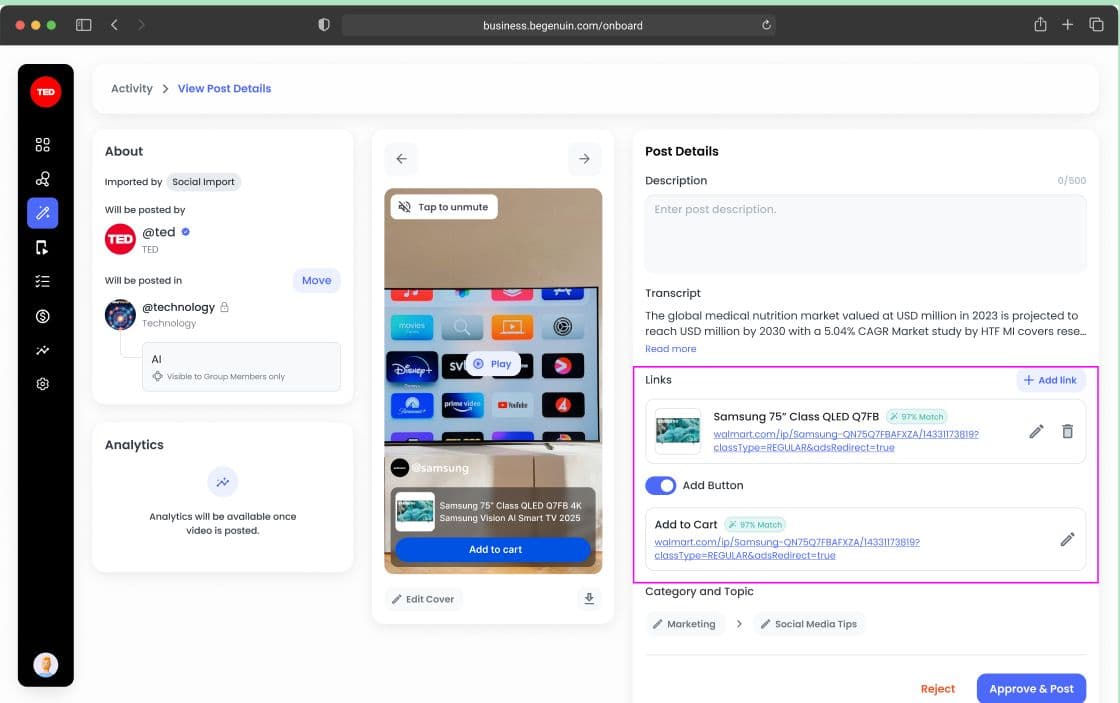1120x703 pixels.
Task: Click the 97% Match badge on Samsung link
Action: [x=916, y=417]
